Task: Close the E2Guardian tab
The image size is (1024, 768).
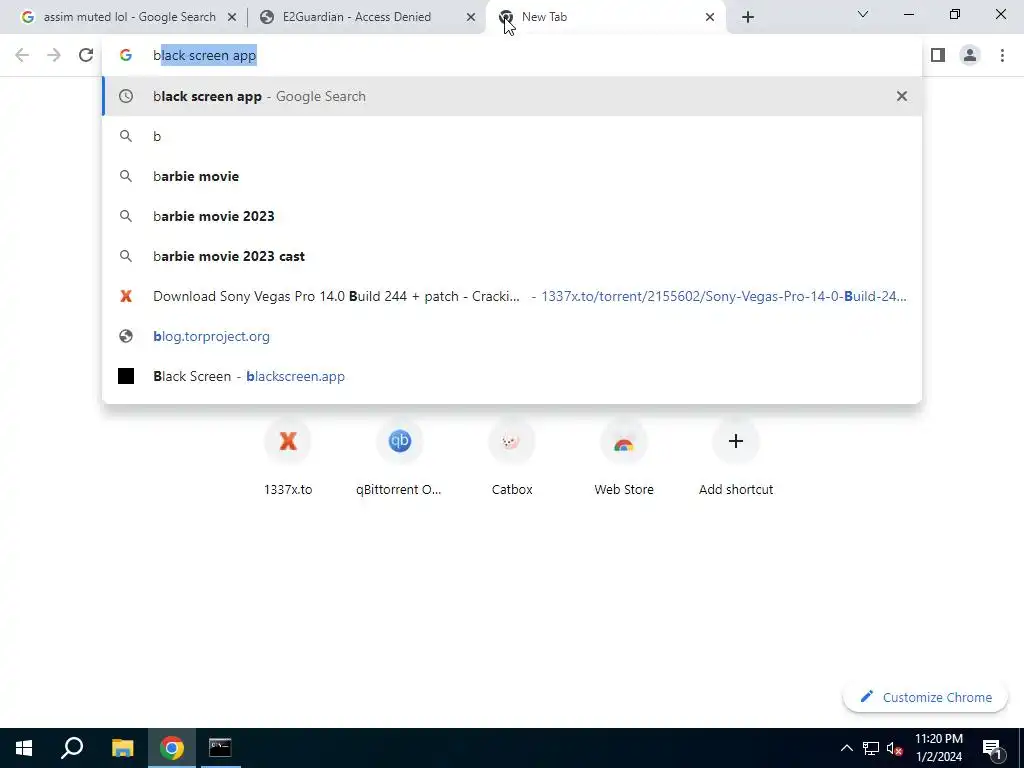Action: 471,17
